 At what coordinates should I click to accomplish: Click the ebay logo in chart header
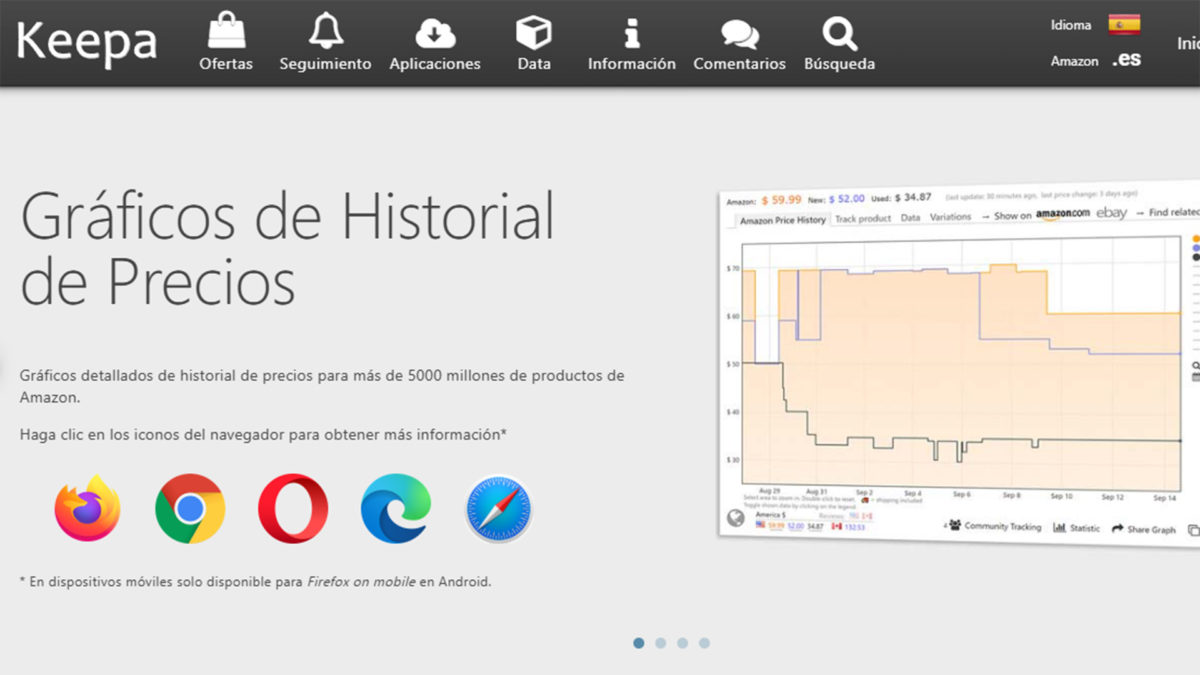(1111, 212)
